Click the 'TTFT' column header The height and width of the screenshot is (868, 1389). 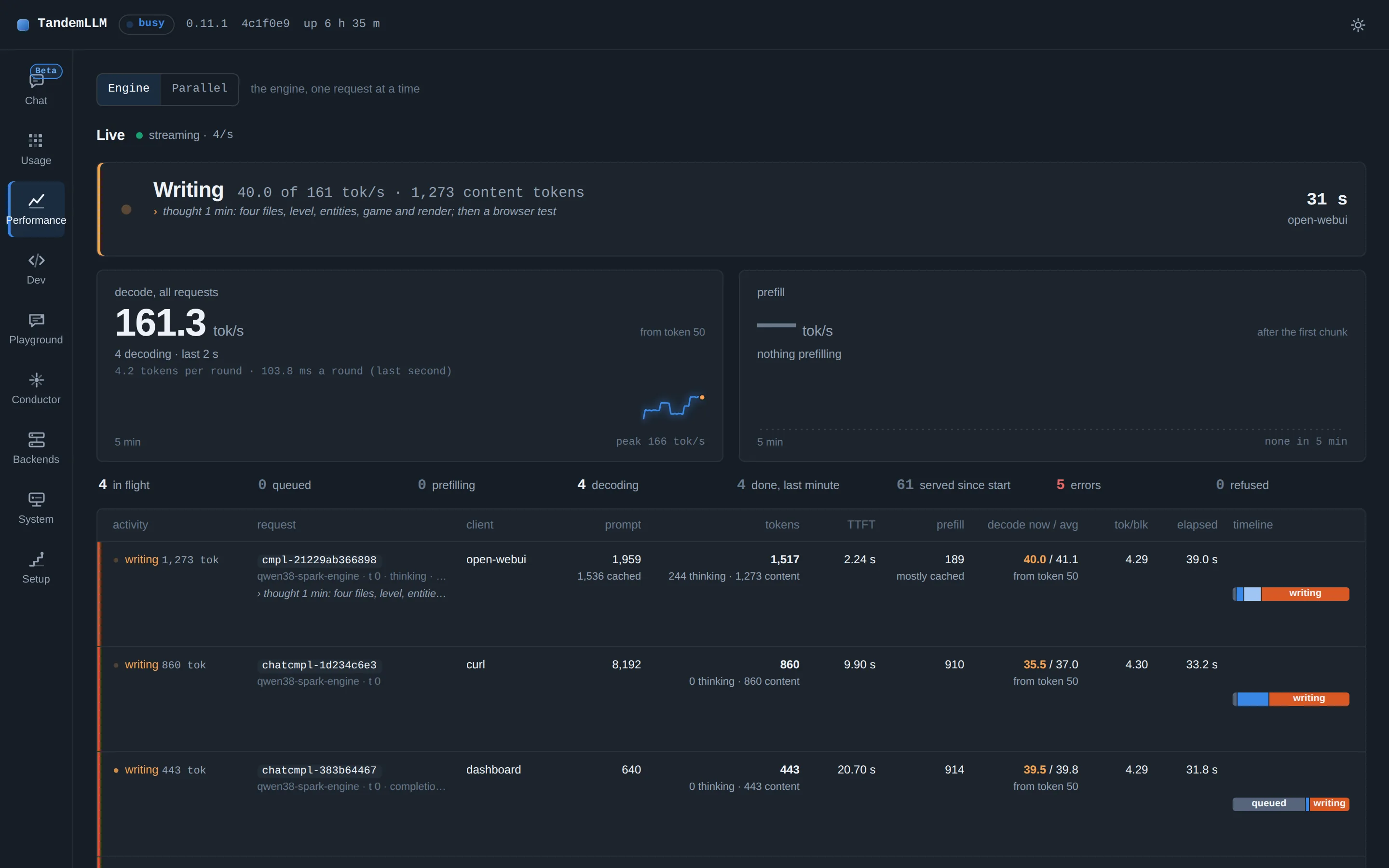click(x=861, y=525)
